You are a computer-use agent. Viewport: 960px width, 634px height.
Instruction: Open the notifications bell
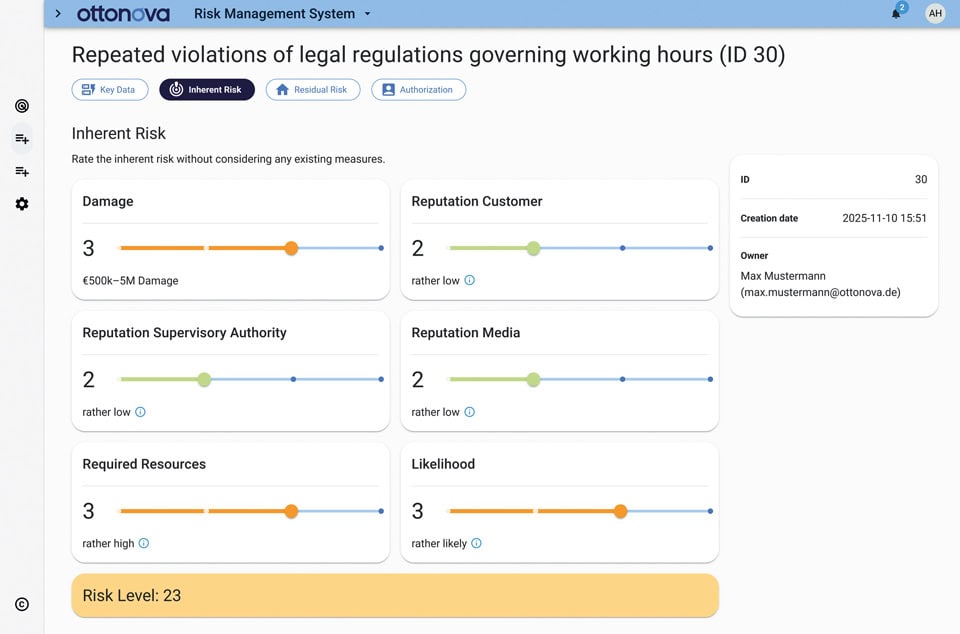895,12
